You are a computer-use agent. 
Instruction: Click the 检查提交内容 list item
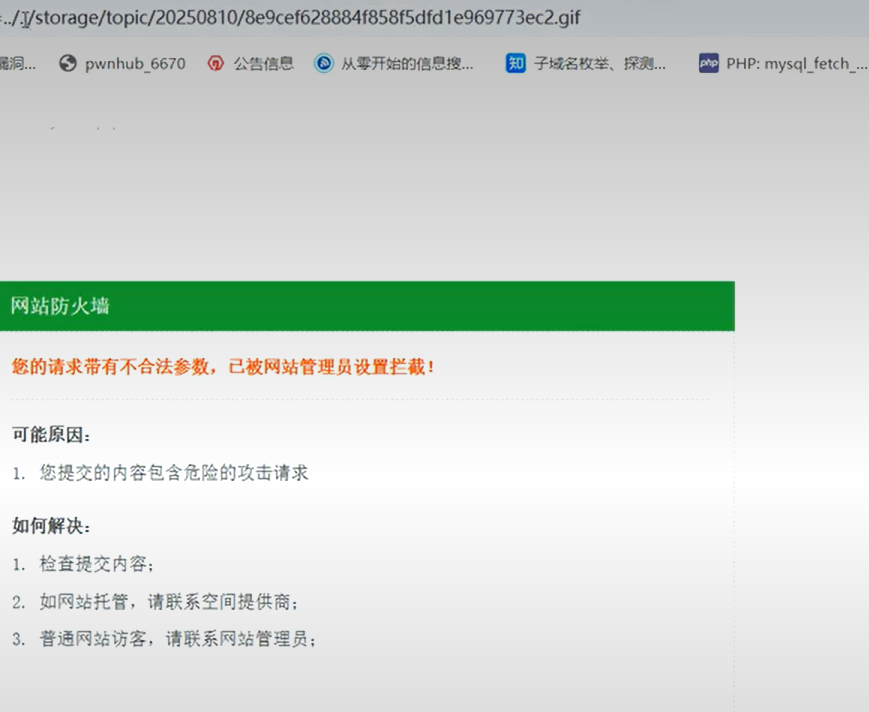click(x=96, y=564)
